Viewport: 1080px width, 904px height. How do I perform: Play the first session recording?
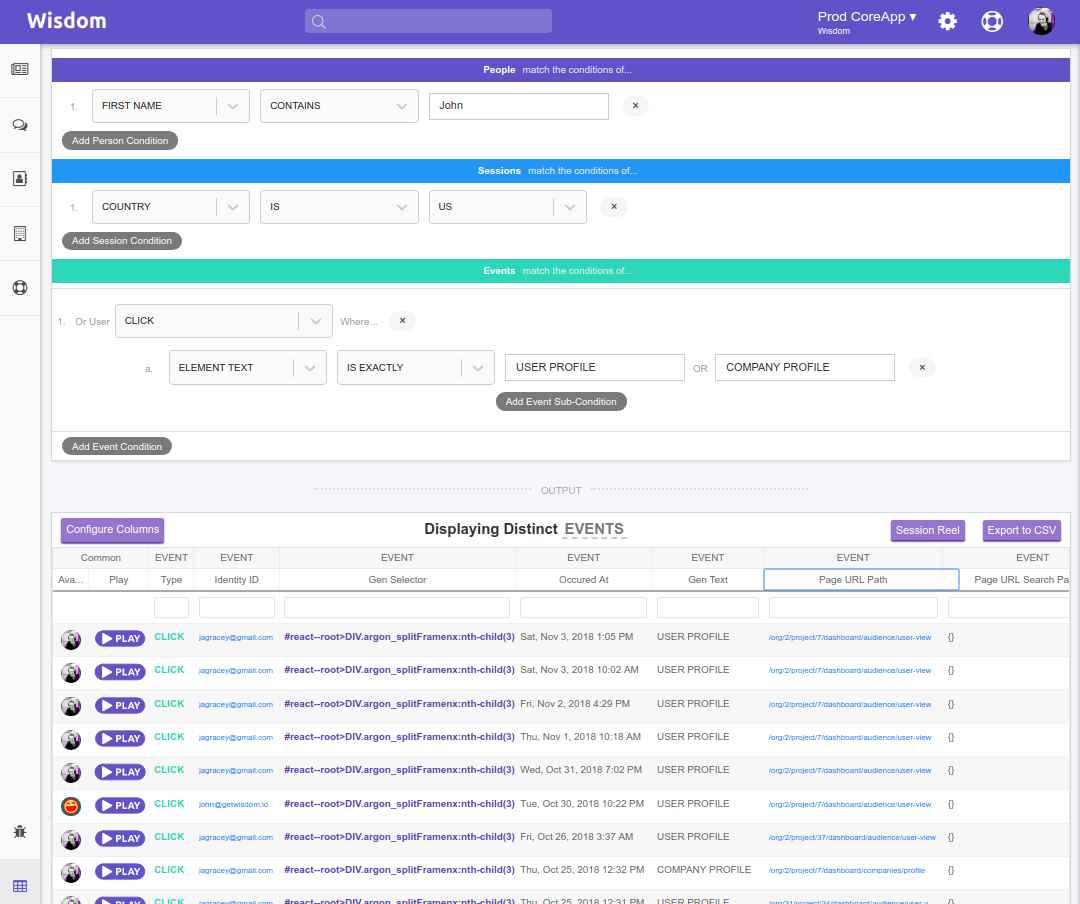(120, 639)
